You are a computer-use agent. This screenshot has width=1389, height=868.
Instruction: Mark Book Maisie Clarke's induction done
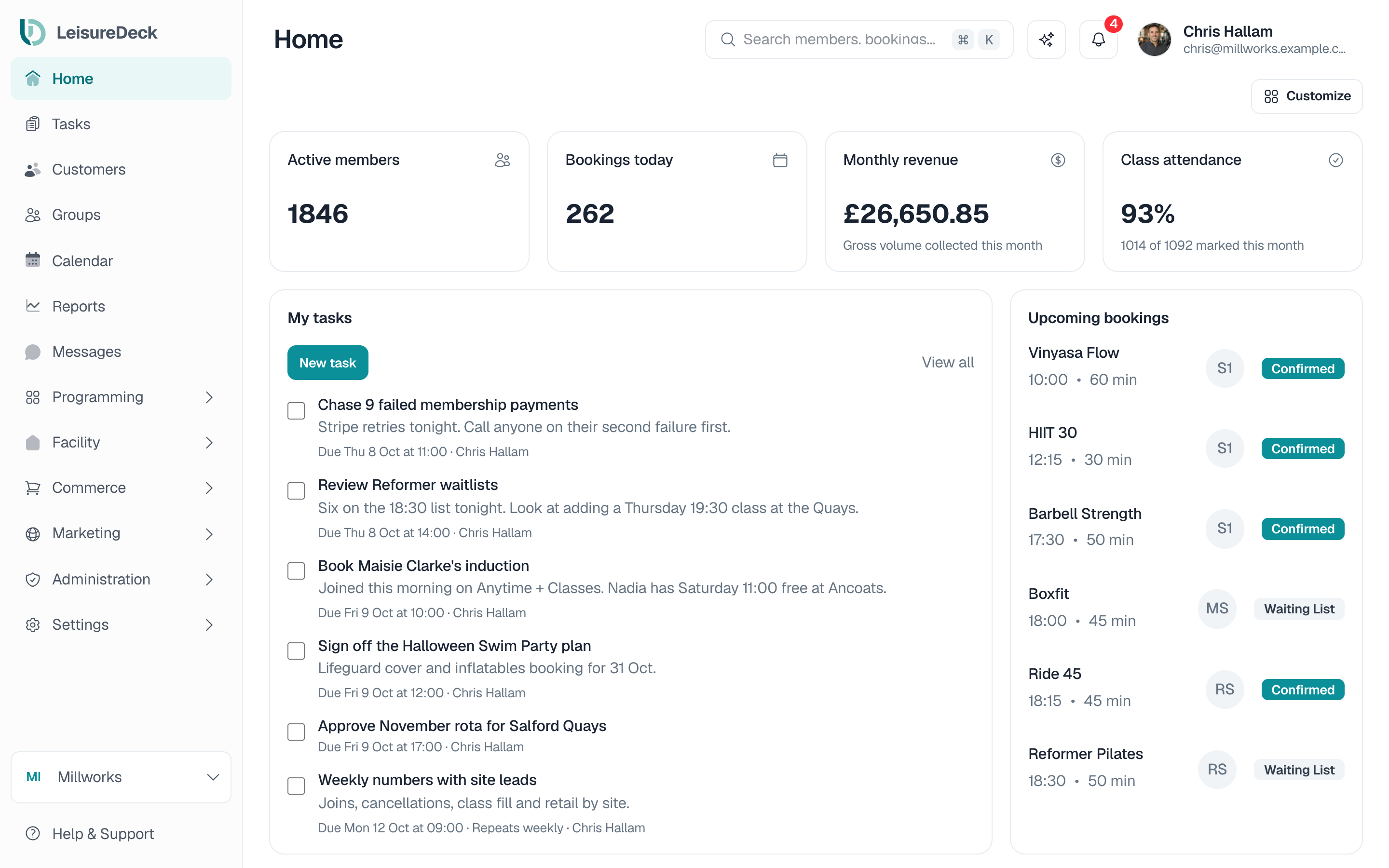click(296, 570)
